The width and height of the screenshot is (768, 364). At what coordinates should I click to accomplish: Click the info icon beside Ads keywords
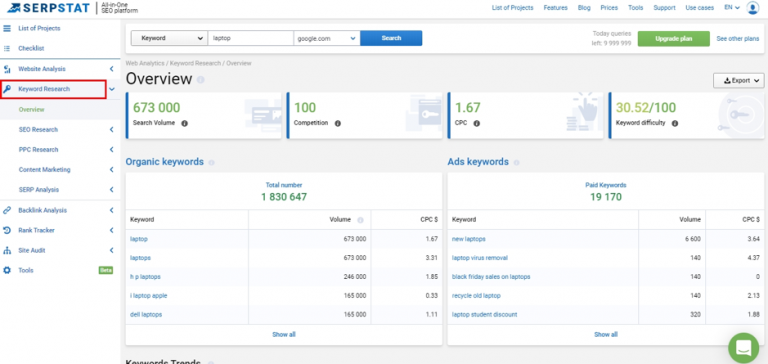516,162
